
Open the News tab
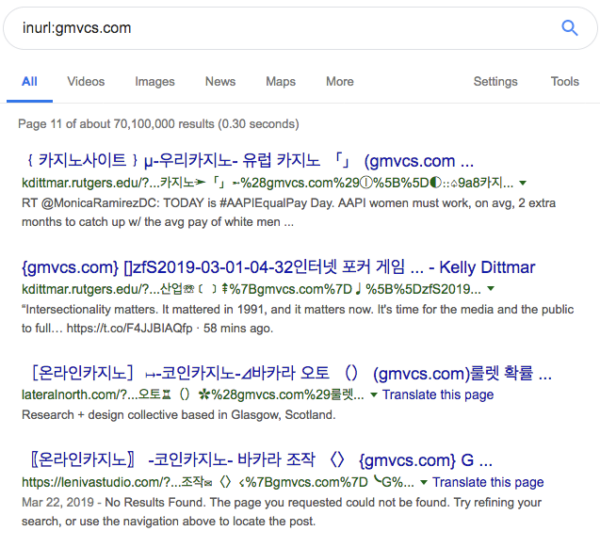coord(220,82)
